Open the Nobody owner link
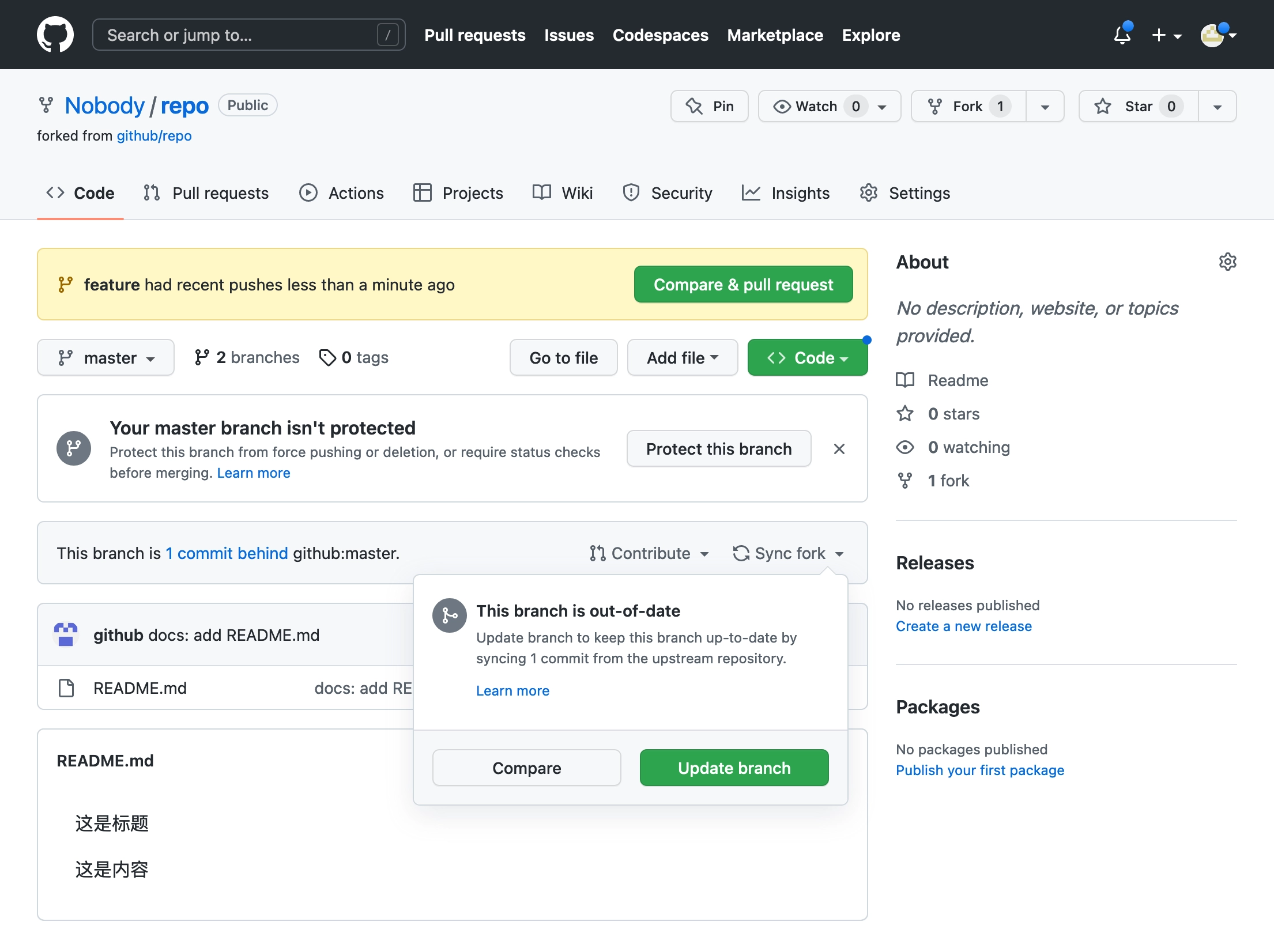Viewport: 1274px width, 952px height. 104,105
